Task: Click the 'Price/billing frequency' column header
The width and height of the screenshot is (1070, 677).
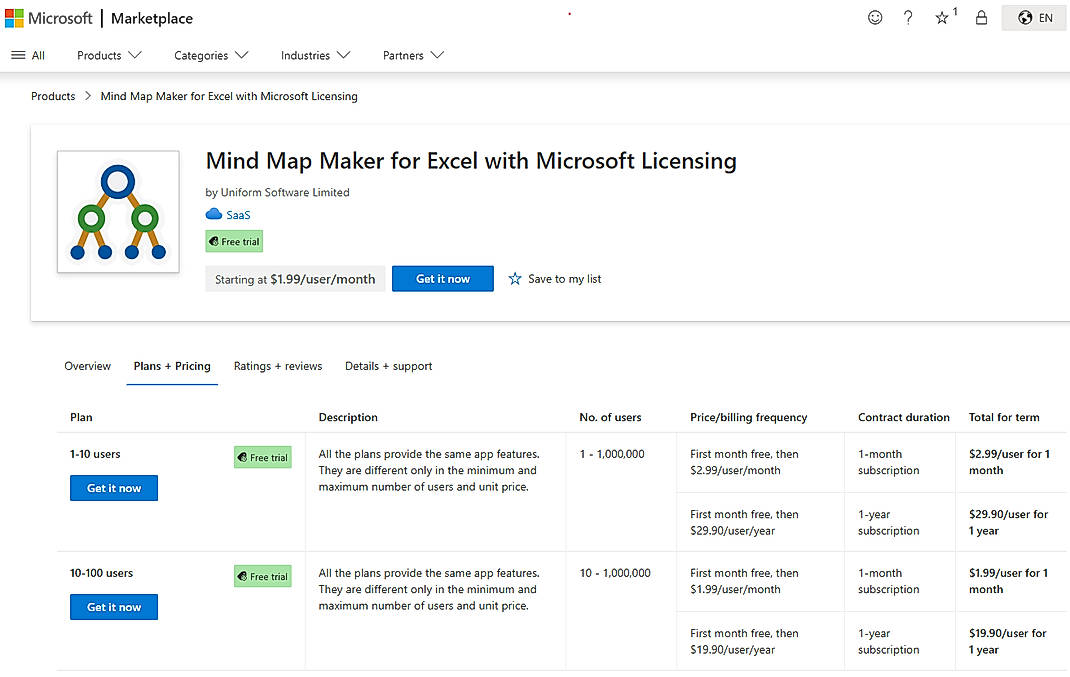Action: 749,417
